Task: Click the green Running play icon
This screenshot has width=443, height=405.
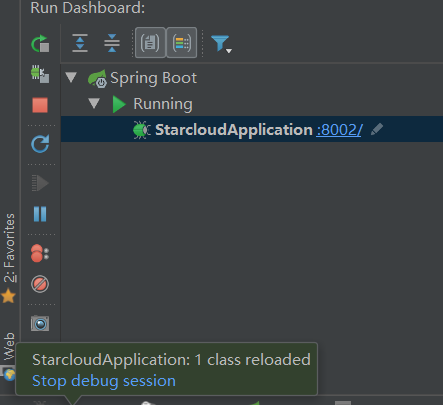Action: point(119,104)
